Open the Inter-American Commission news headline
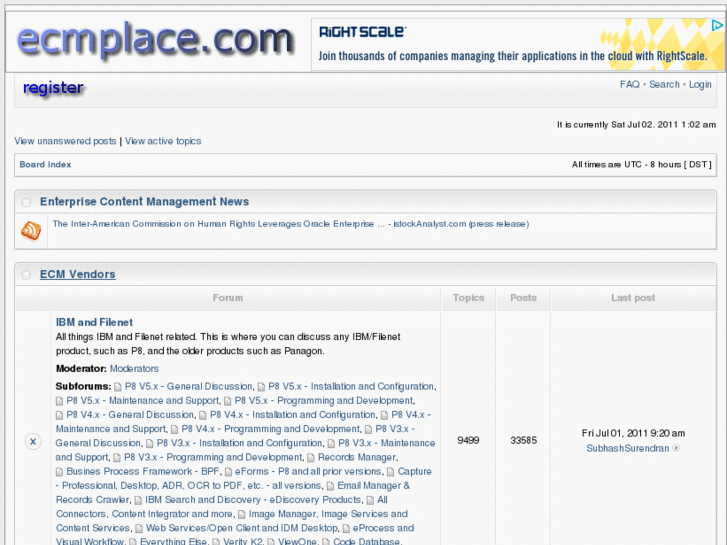This screenshot has width=727, height=545. pyautogui.click(x=290, y=224)
